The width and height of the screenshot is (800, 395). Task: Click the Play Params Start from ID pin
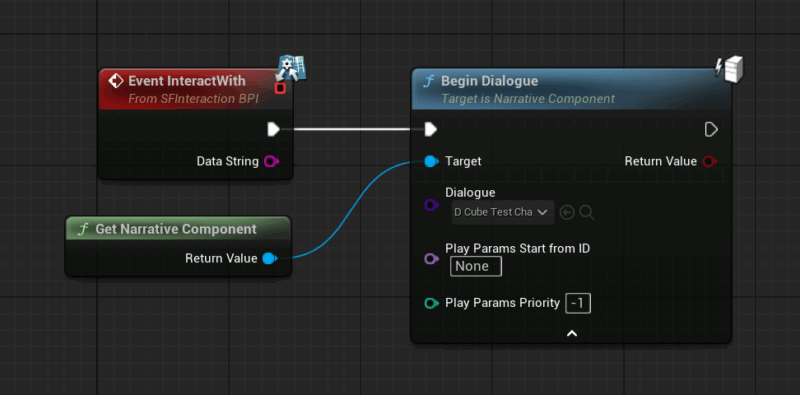click(x=431, y=259)
